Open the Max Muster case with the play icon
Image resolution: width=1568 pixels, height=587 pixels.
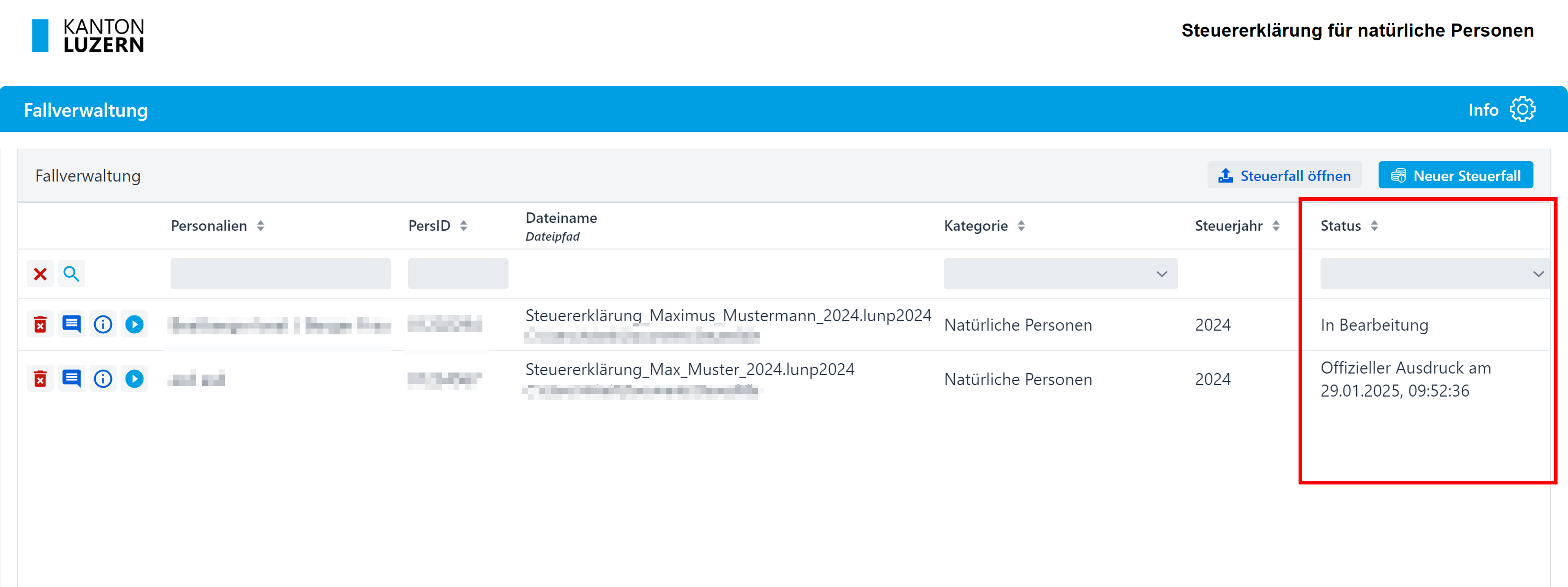134,379
